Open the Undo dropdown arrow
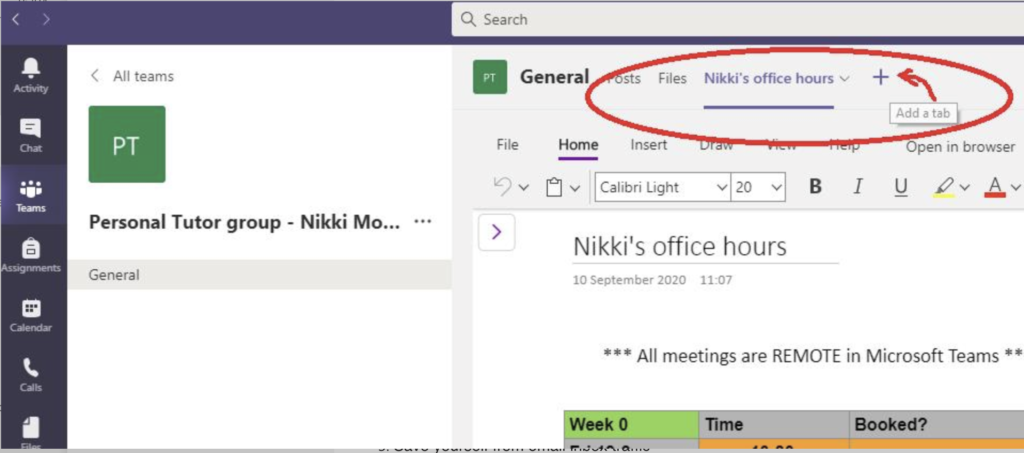1024x453 pixels. click(523, 188)
